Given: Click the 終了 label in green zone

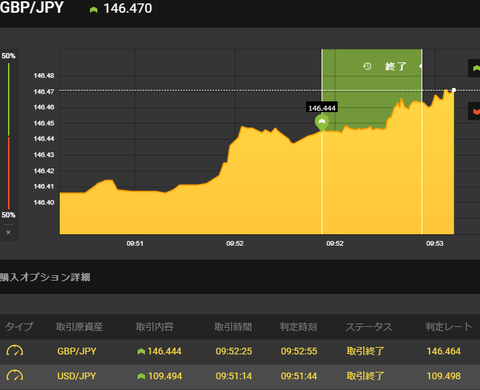Looking at the screenshot, I should click(x=396, y=66).
